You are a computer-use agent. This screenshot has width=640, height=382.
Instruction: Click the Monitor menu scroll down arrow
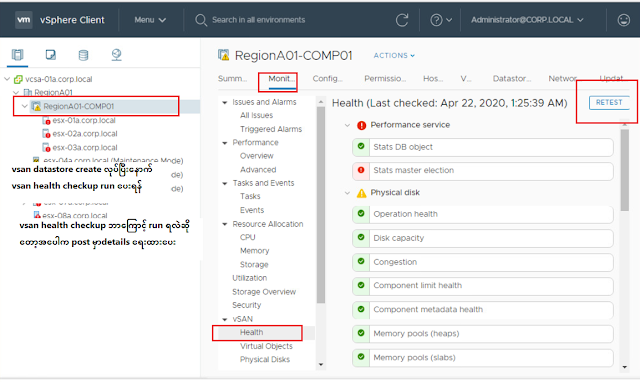pyautogui.click(x=321, y=364)
